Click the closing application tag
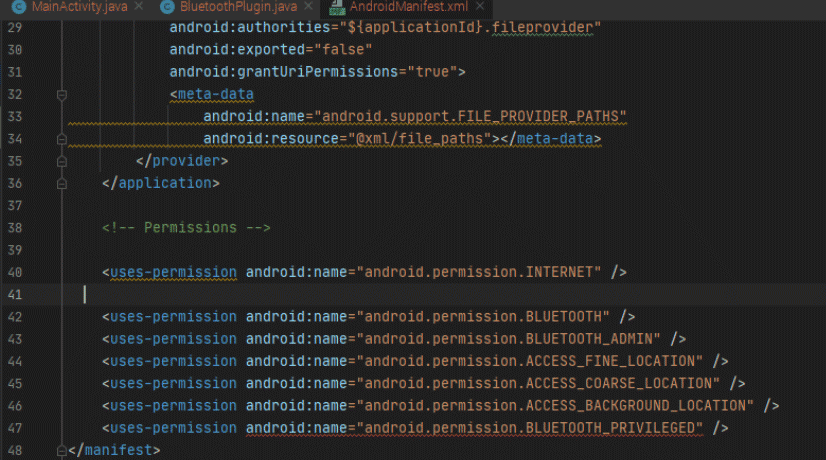 tap(161, 183)
